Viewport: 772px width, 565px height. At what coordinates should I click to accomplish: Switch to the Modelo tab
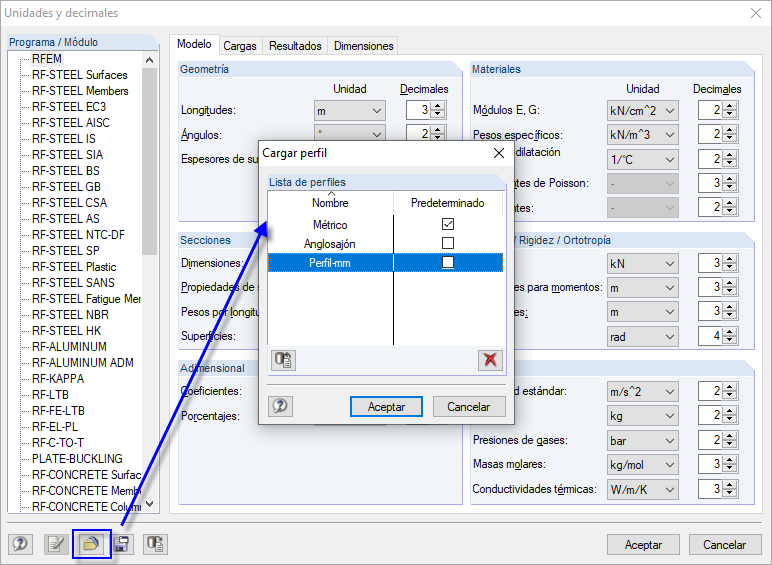pyautogui.click(x=194, y=44)
